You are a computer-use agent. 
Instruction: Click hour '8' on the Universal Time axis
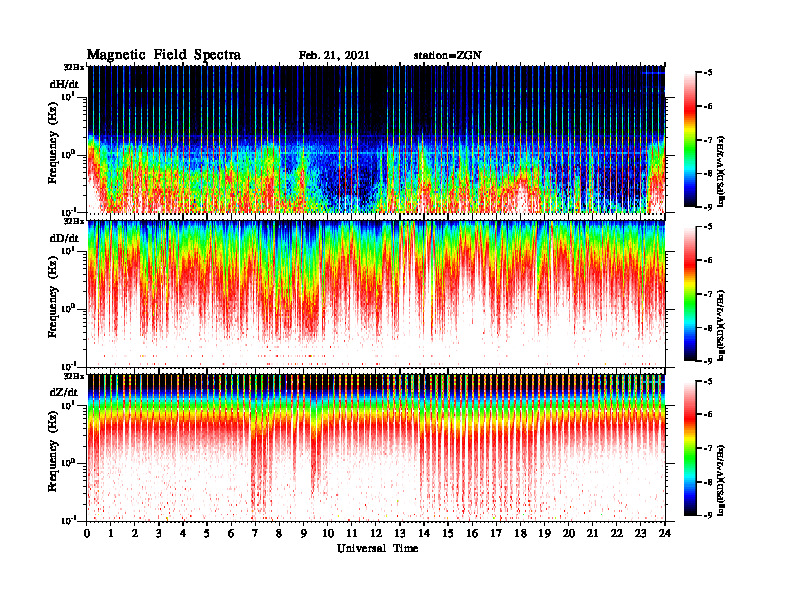(x=279, y=534)
